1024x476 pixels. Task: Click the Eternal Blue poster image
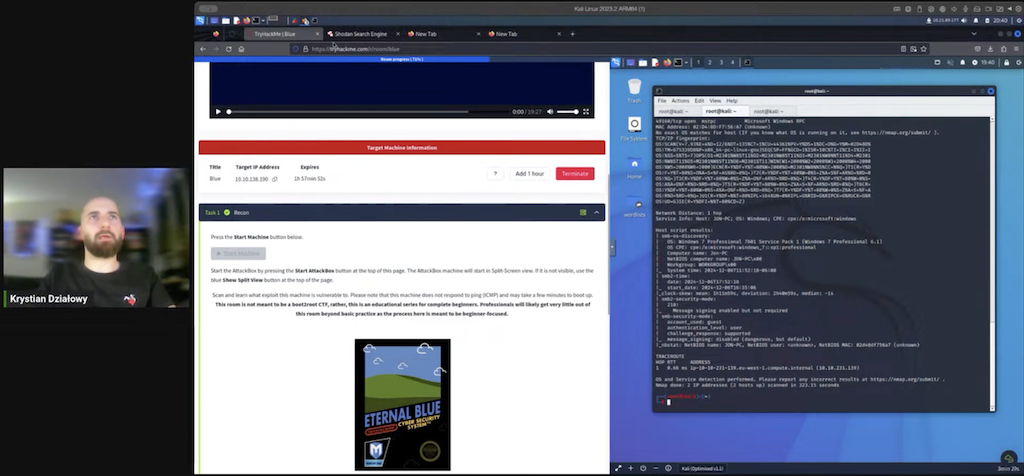[402, 404]
